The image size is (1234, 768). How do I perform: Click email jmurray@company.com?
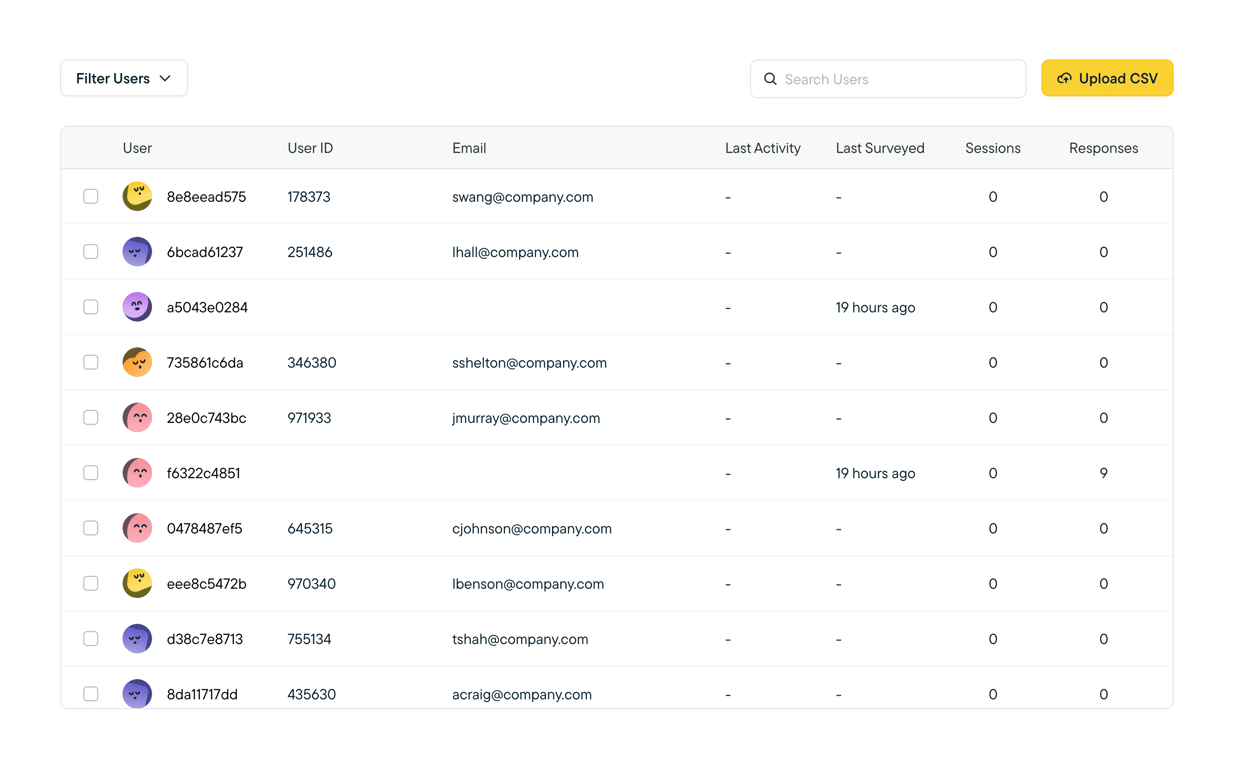pos(526,418)
